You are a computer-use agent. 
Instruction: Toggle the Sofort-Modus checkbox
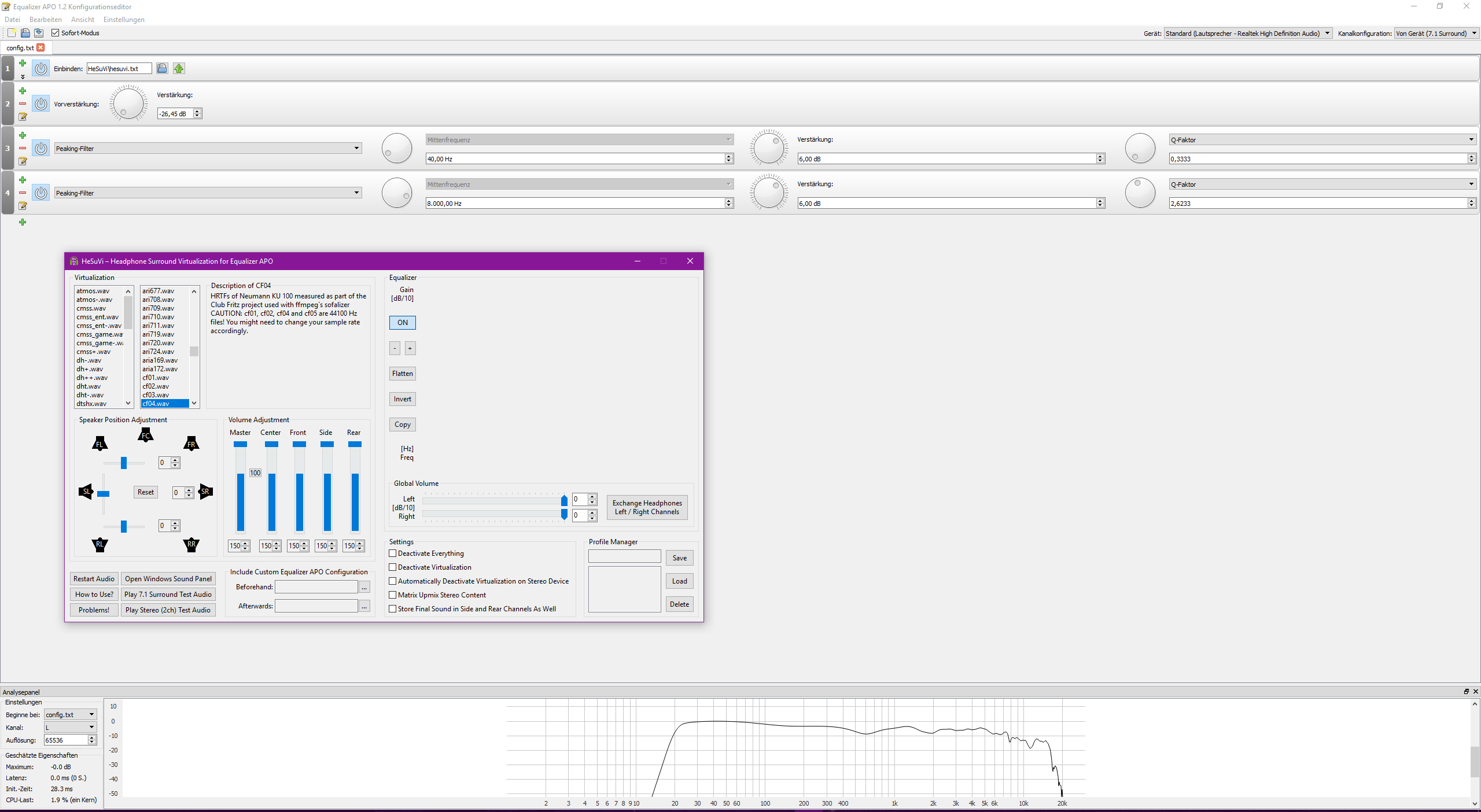coord(56,33)
